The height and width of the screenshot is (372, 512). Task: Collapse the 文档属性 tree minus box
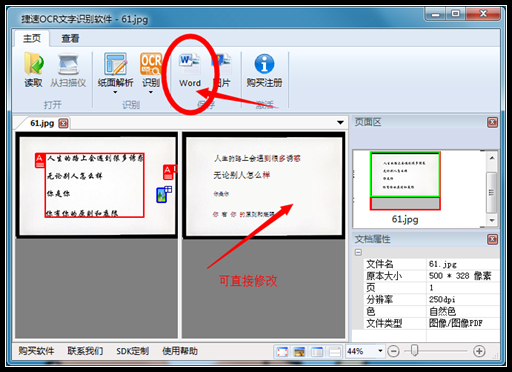[x=358, y=252]
